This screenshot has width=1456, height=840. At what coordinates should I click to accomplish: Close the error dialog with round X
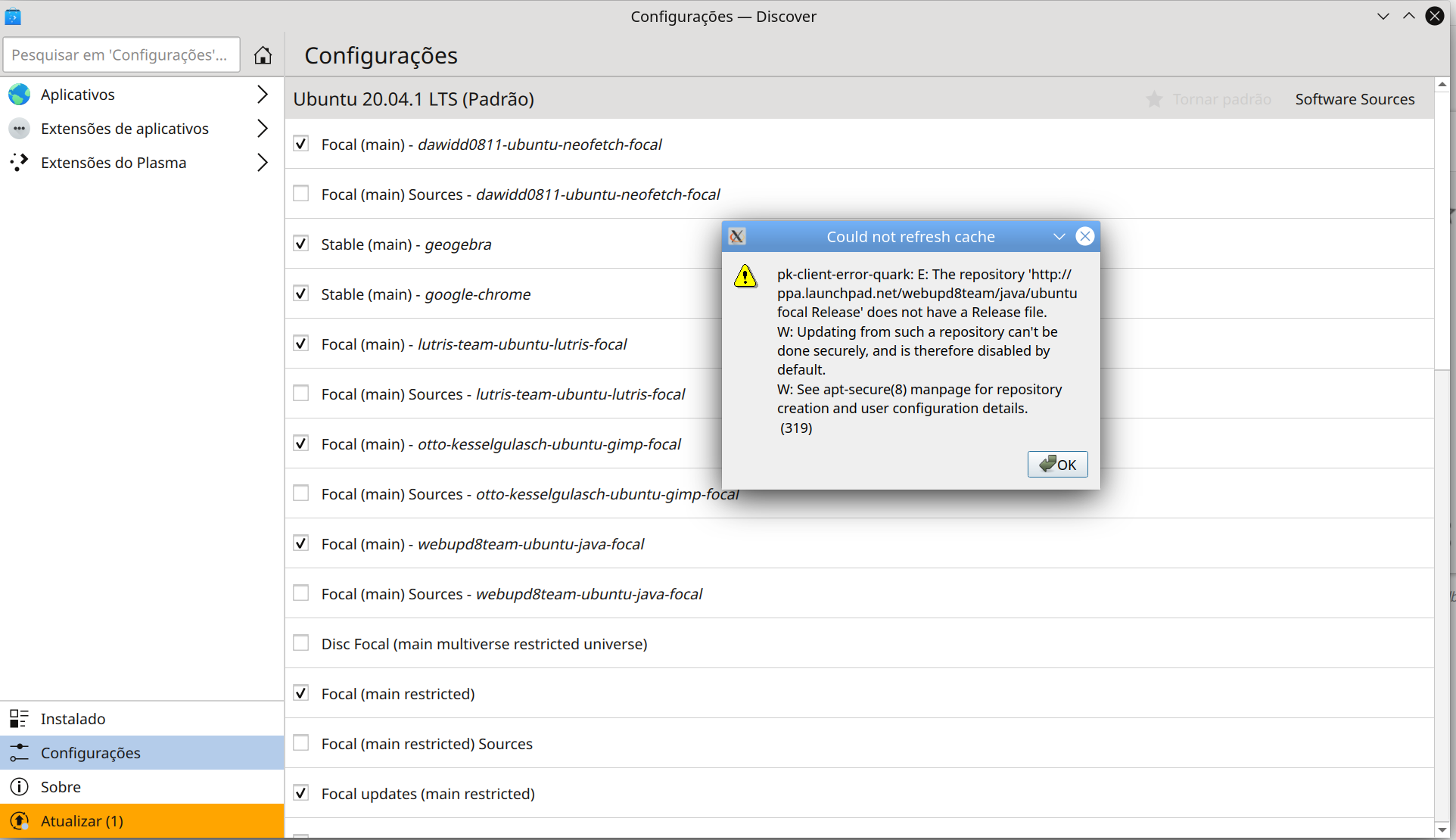(1085, 236)
